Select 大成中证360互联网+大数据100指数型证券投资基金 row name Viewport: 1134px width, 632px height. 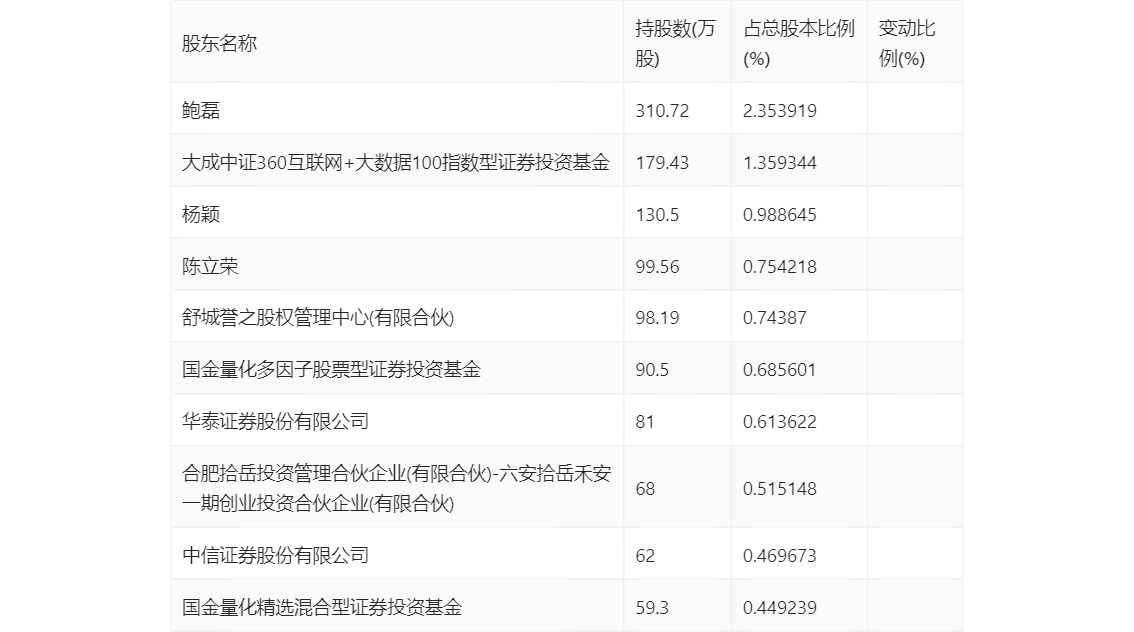click(x=396, y=162)
